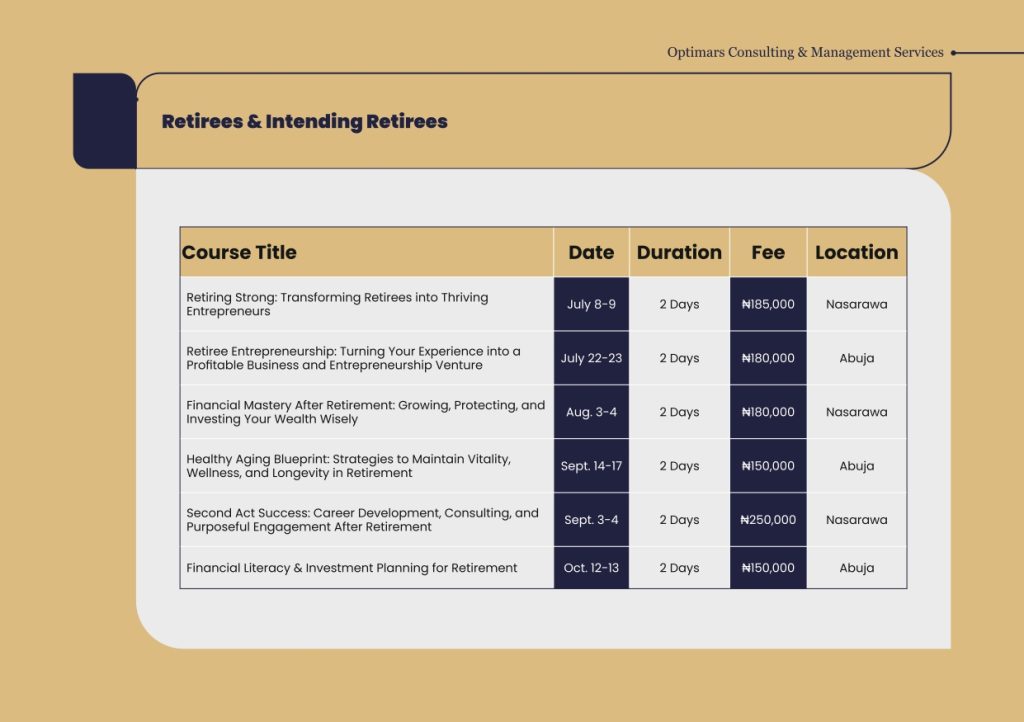Image resolution: width=1024 pixels, height=722 pixels.
Task: Click the ₦185,000 fee cell
Action: pos(768,304)
